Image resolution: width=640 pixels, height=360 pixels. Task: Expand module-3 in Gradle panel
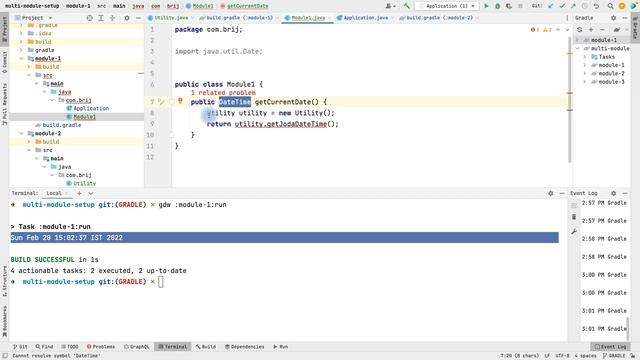[x=585, y=82]
